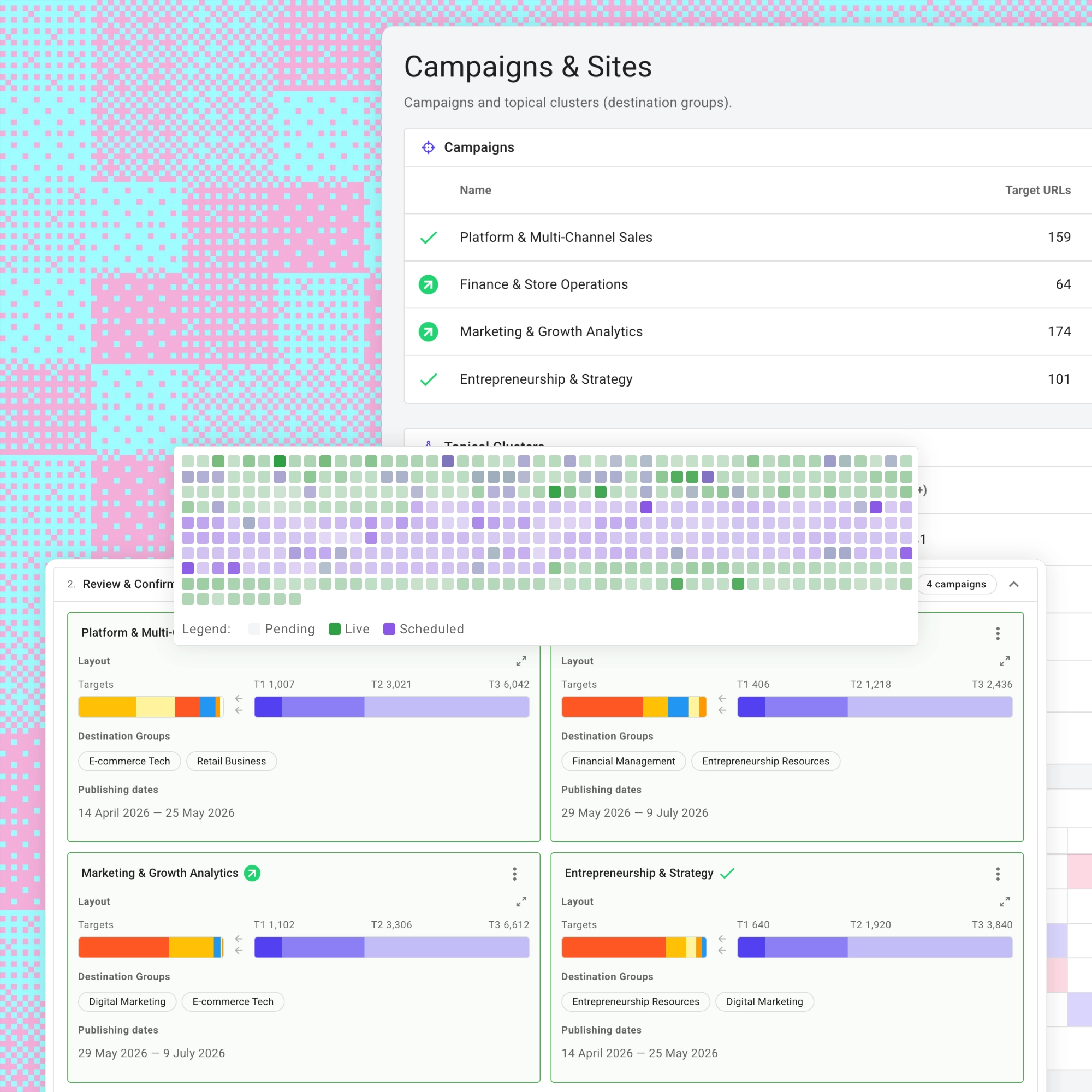1092x1092 pixels.
Task: Click Marketing & Growth Analytics name in Campaigns table
Action: point(551,332)
